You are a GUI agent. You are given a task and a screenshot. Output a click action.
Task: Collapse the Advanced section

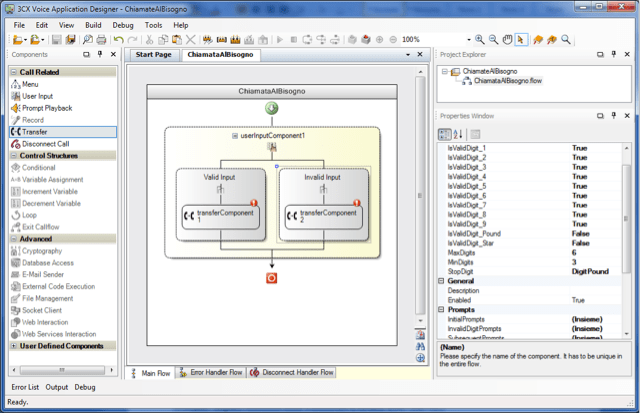click(13, 239)
